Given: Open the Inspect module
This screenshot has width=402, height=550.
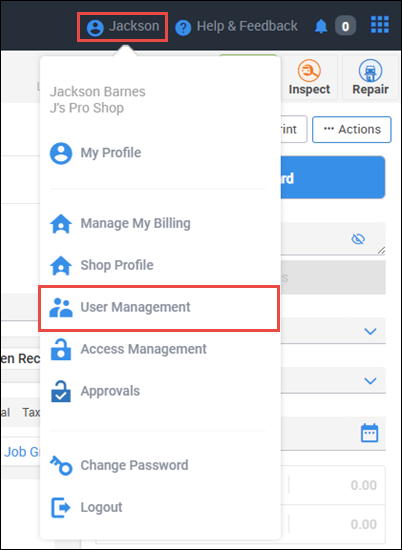Looking at the screenshot, I should [x=309, y=78].
